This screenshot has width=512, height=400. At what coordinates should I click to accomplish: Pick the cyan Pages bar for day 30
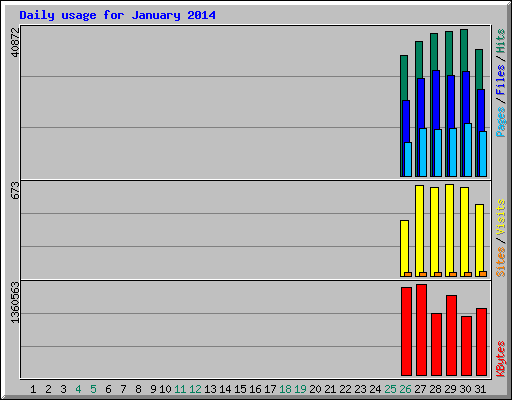468,150
